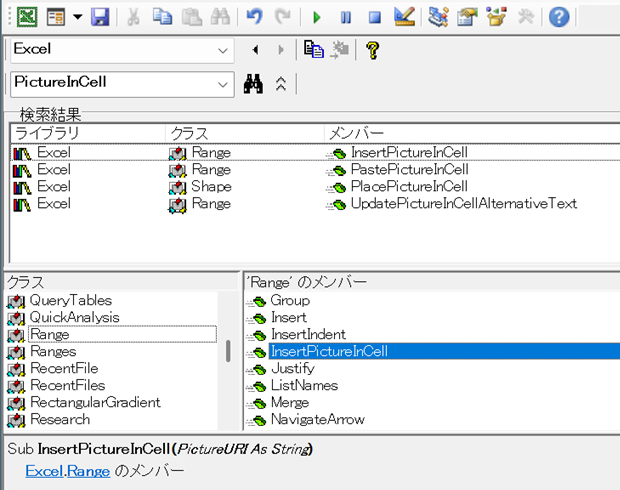Select InsertIndent member of Range
Screen dimensions: 620x490
[x=308, y=334]
